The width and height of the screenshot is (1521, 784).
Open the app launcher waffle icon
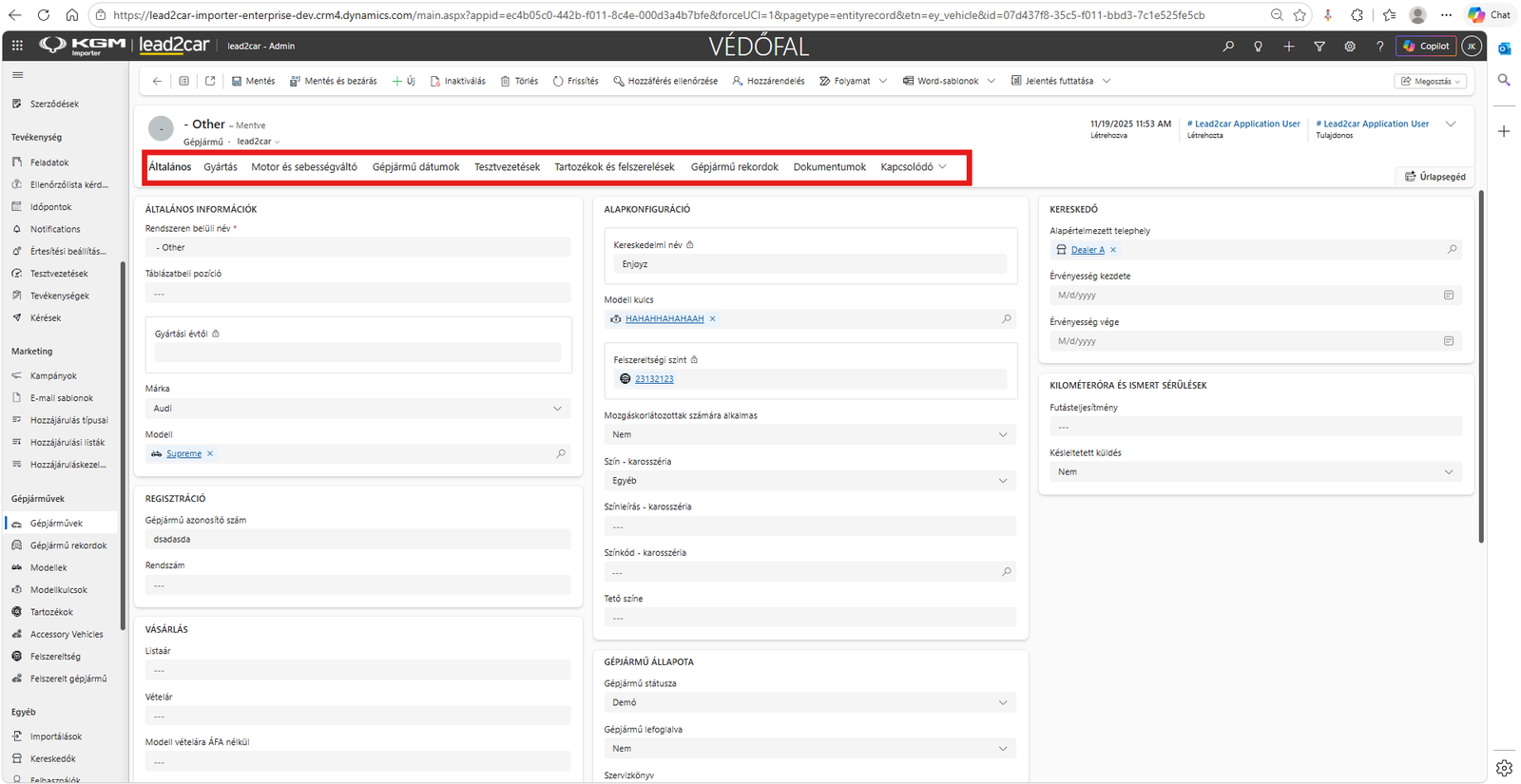17,46
